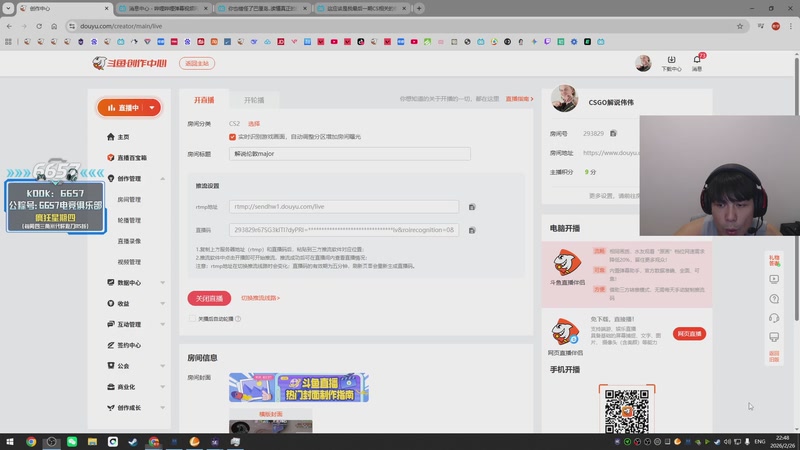Click 选择 beside the CS2 category

[x=254, y=123]
